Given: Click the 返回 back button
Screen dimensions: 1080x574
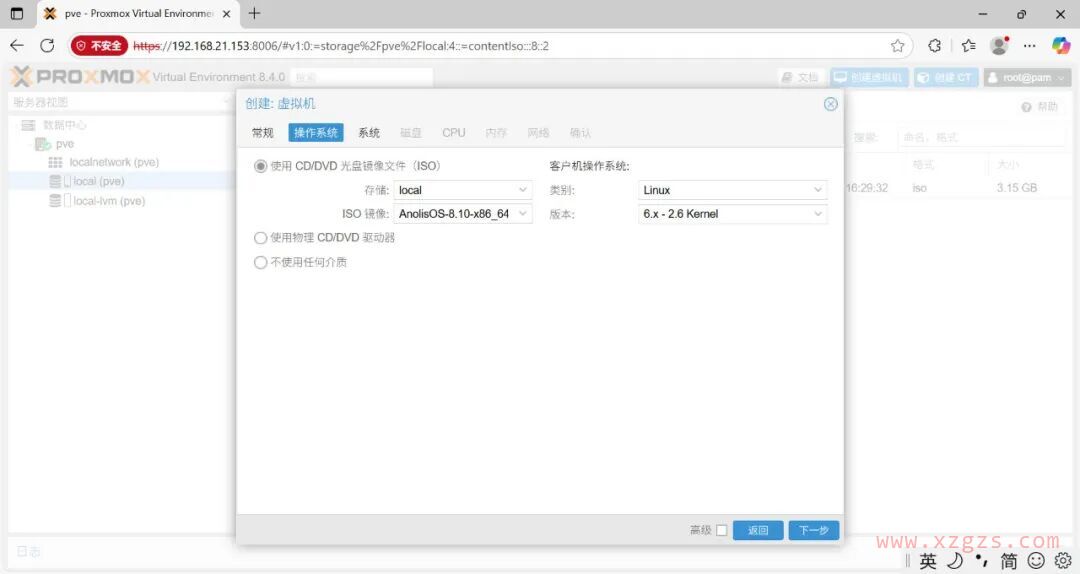Looking at the screenshot, I should tap(758, 530).
